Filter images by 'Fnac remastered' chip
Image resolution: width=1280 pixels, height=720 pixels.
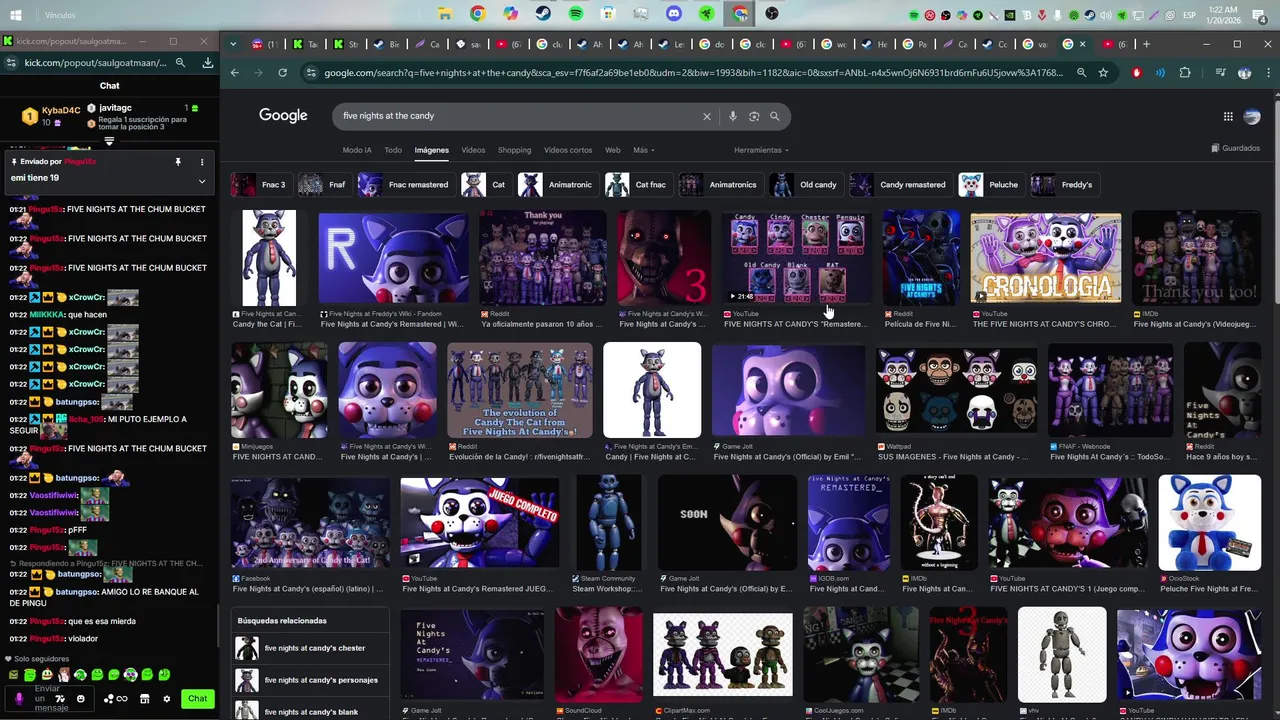405,185
